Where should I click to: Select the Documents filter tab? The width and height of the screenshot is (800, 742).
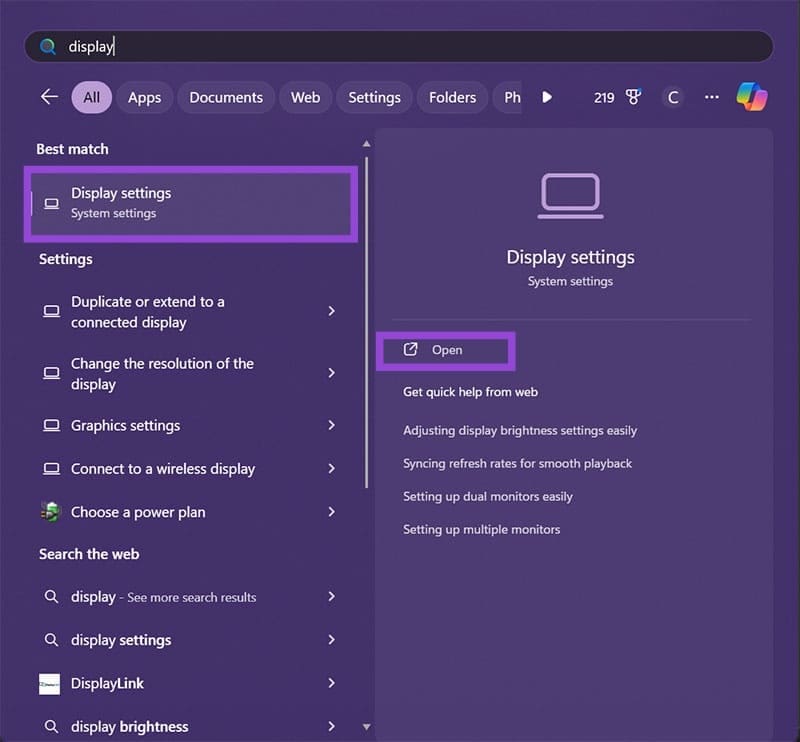(x=226, y=97)
